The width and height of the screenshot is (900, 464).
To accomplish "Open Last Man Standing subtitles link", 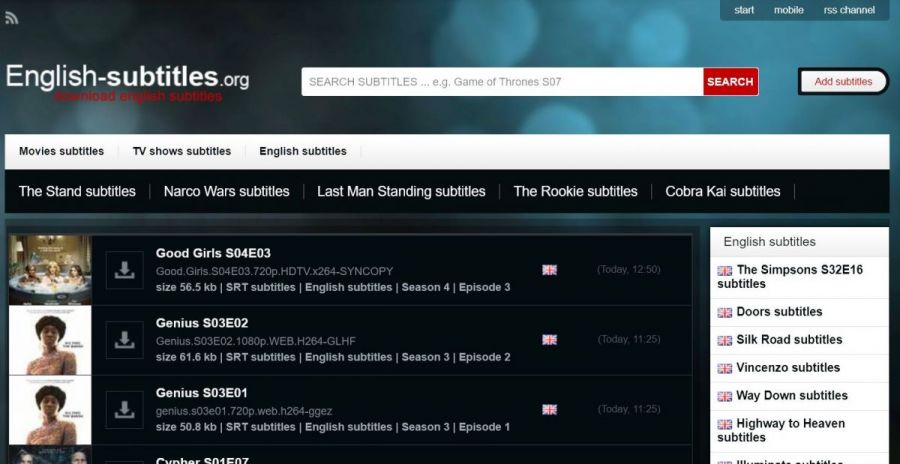I will (401, 191).
